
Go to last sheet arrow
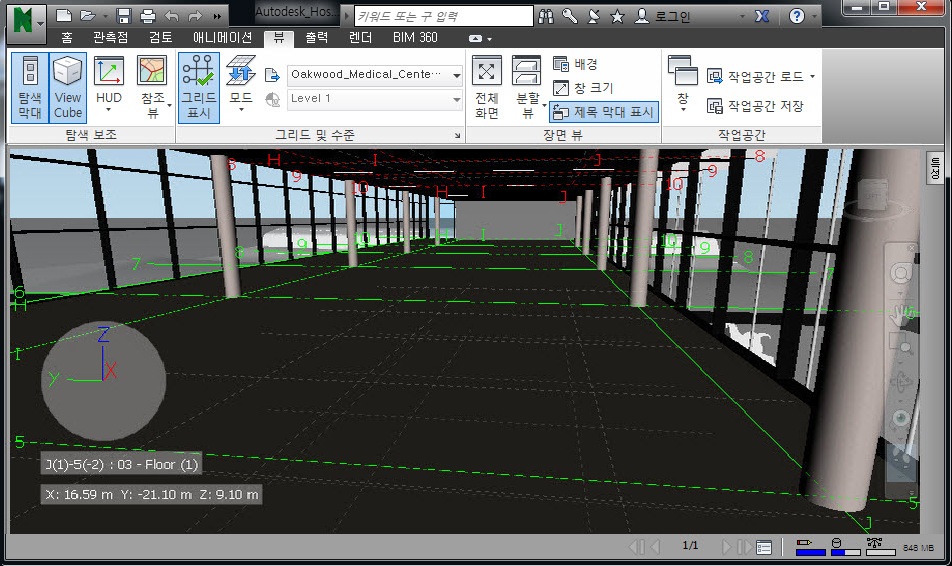pyautogui.click(x=744, y=547)
